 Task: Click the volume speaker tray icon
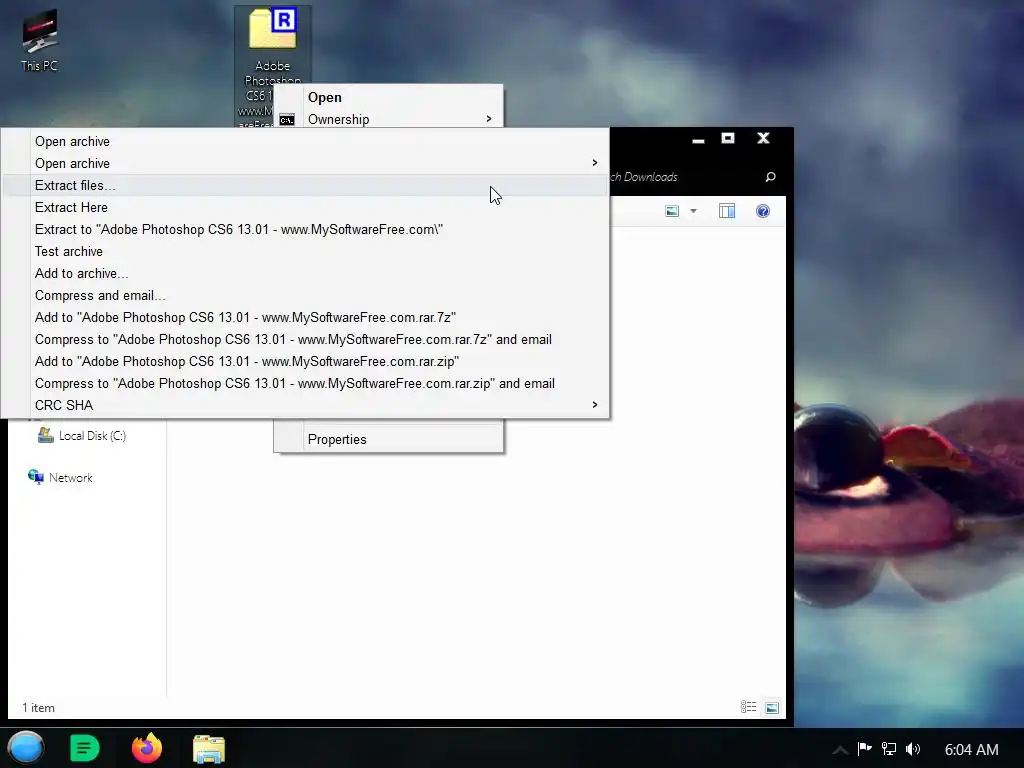913,748
